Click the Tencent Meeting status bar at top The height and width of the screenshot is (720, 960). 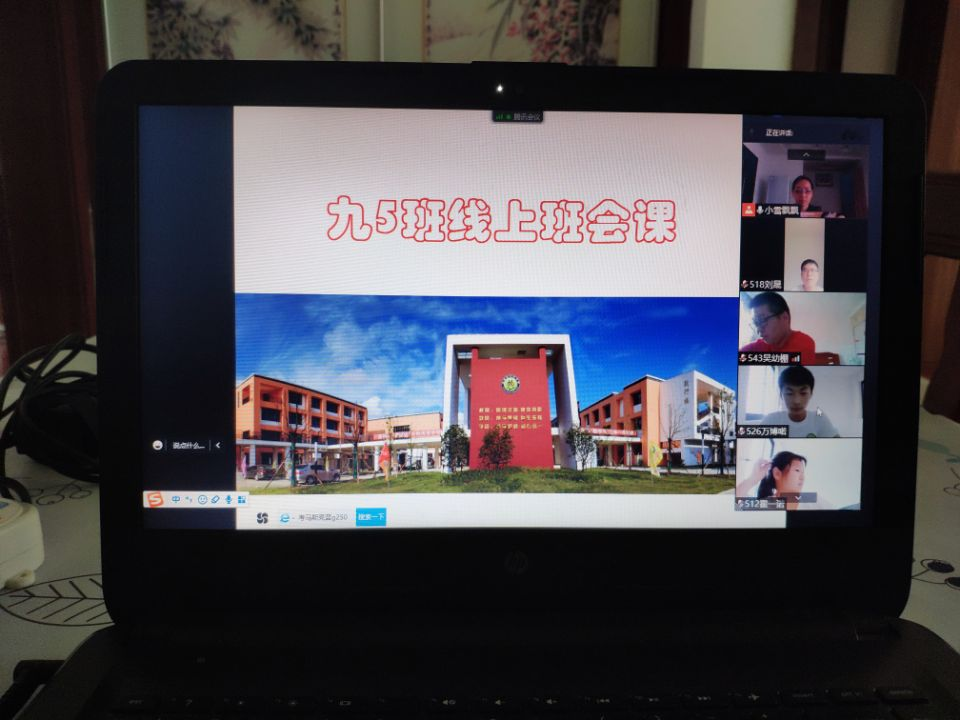(x=517, y=117)
